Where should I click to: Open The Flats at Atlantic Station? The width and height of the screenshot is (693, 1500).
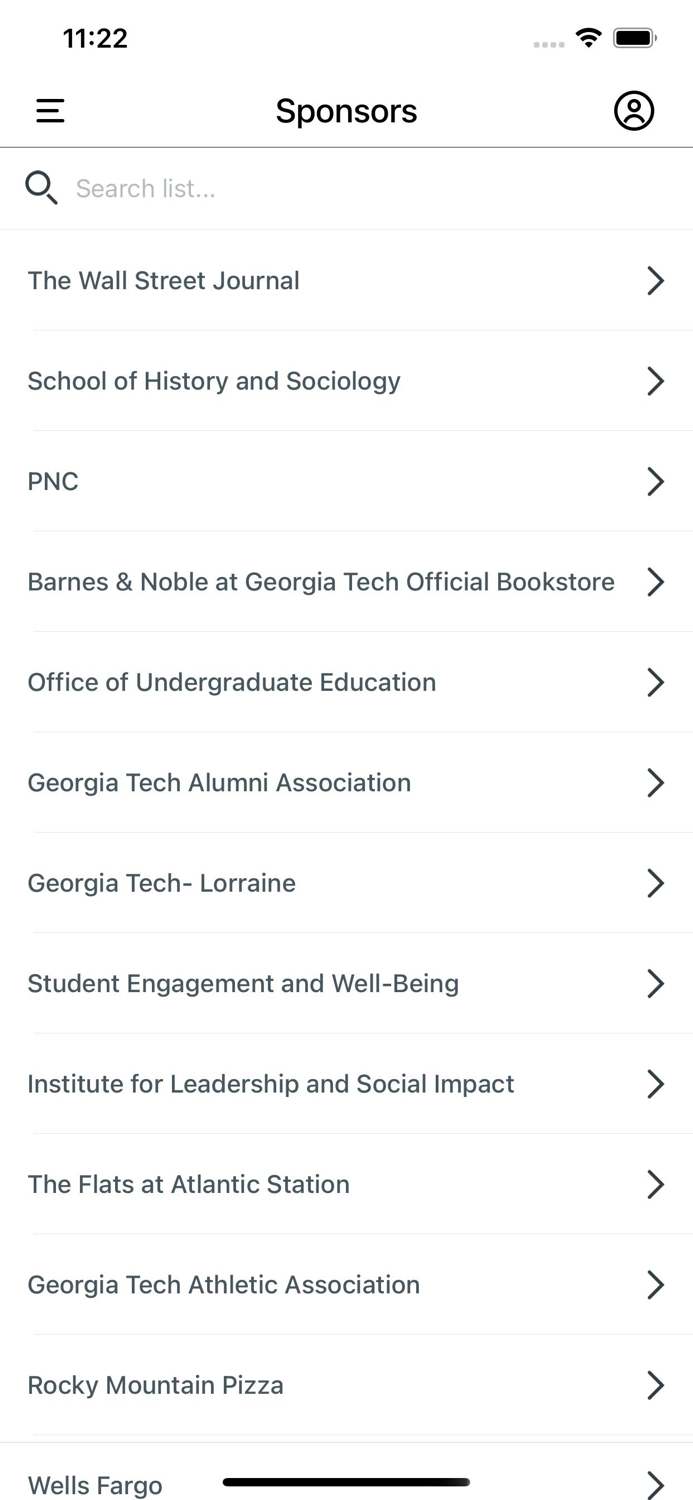(188, 1184)
